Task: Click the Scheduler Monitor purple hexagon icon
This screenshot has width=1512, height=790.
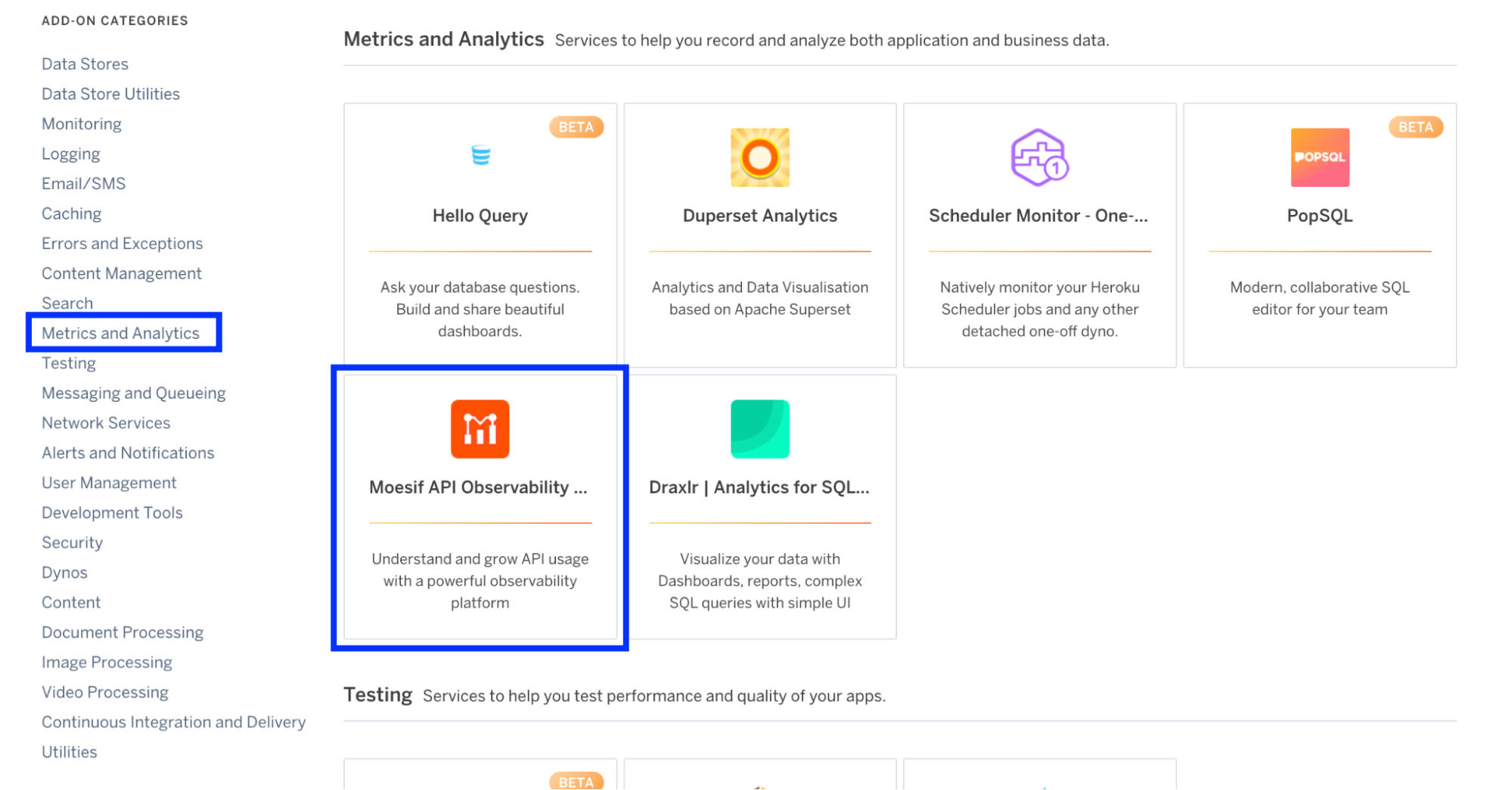Action: (x=1039, y=157)
